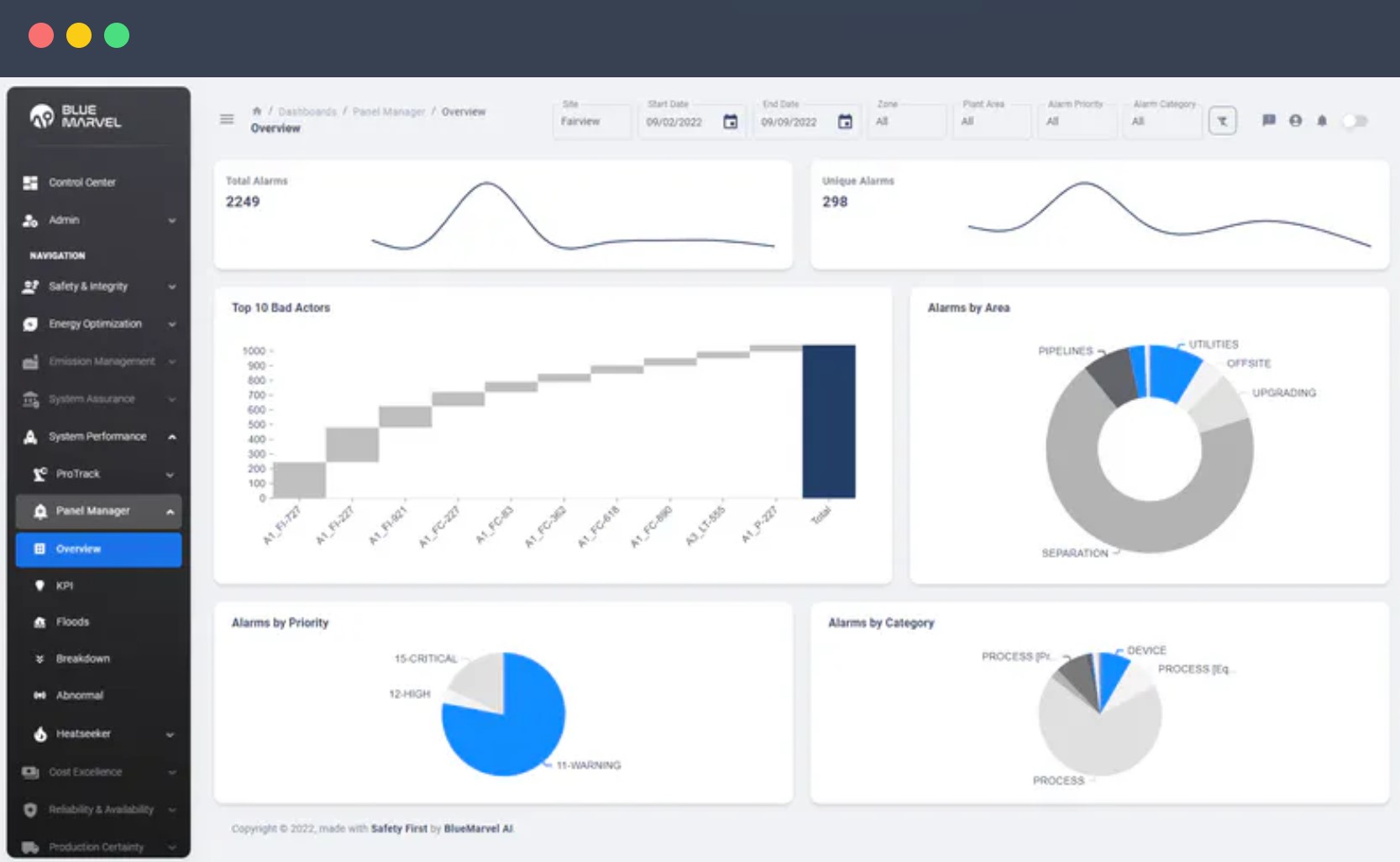
Task: Toggle the switch in the top bar
Action: tap(1355, 121)
